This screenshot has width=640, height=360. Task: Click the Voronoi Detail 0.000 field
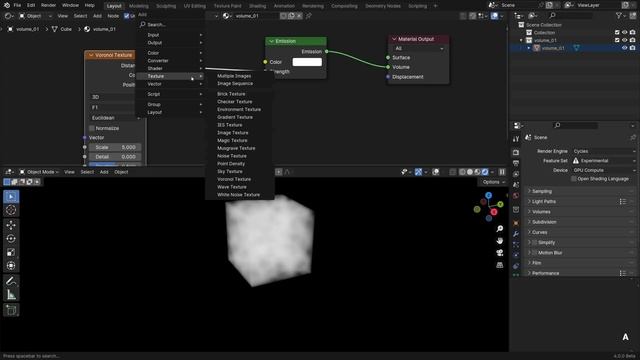pyautogui.click(x=115, y=157)
